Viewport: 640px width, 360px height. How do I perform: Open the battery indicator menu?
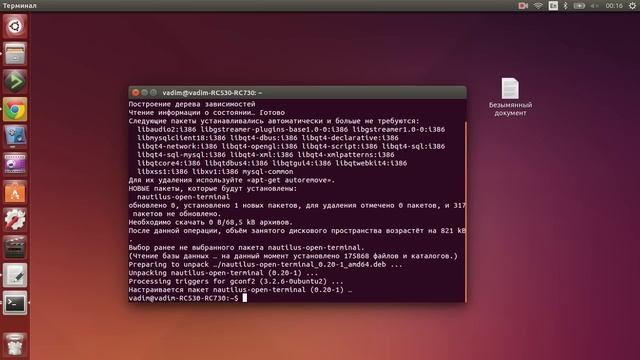coord(579,6)
